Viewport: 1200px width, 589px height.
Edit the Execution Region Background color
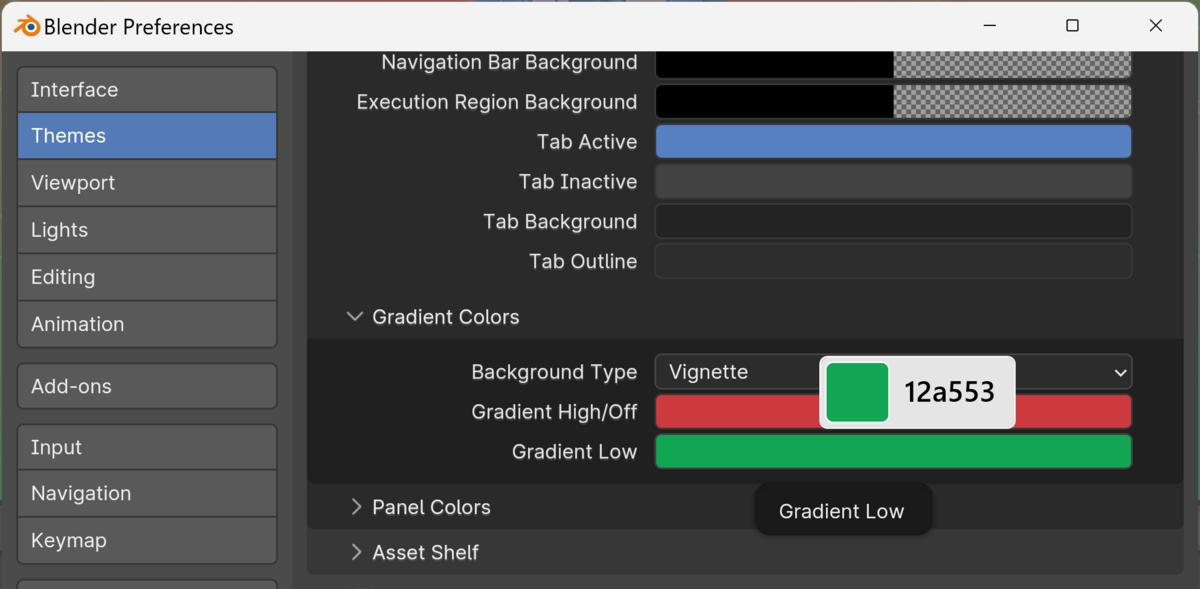pyautogui.click(x=893, y=102)
